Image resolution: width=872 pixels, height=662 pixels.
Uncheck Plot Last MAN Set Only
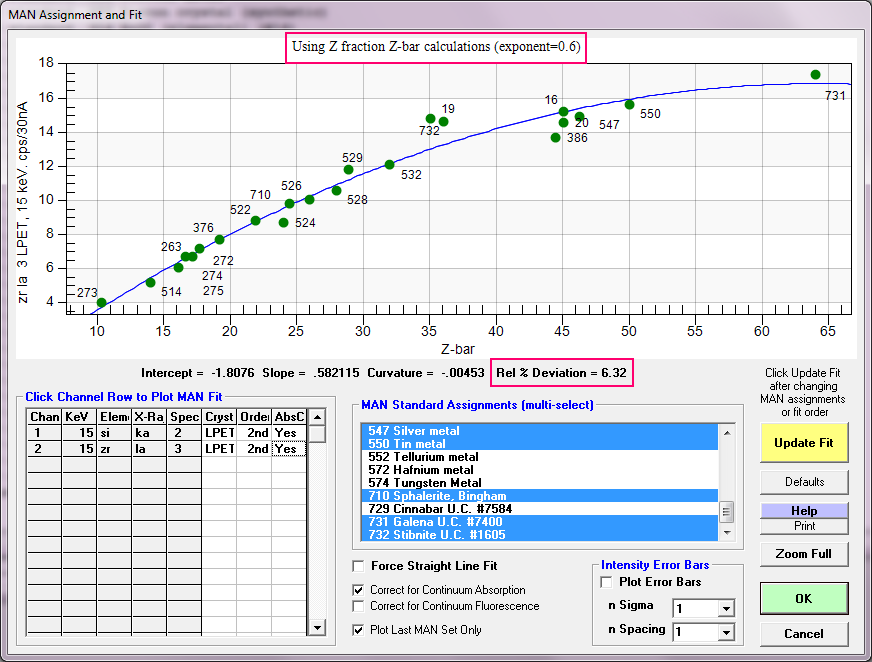point(359,630)
